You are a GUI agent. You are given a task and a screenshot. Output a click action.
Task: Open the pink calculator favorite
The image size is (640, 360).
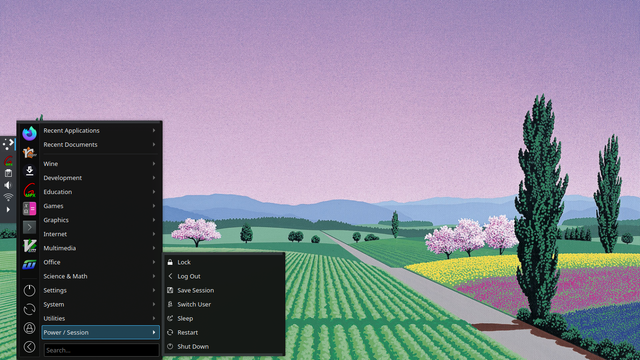click(29, 209)
